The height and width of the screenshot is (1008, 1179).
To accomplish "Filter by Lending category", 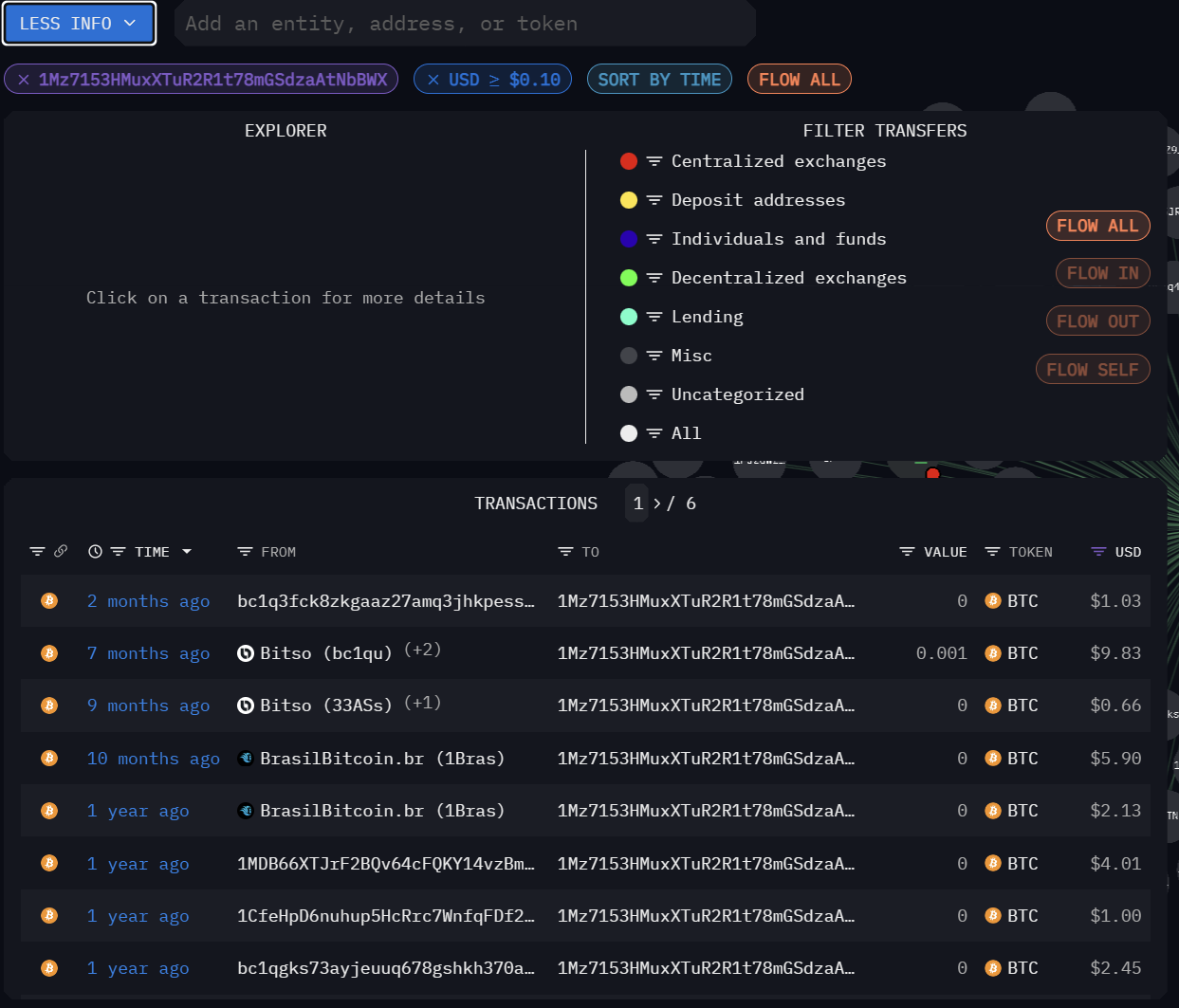I will [654, 317].
